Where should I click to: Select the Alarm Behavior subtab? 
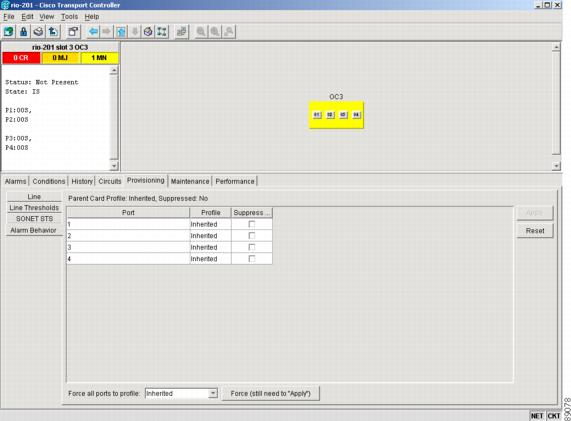pyautogui.click(x=34, y=230)
